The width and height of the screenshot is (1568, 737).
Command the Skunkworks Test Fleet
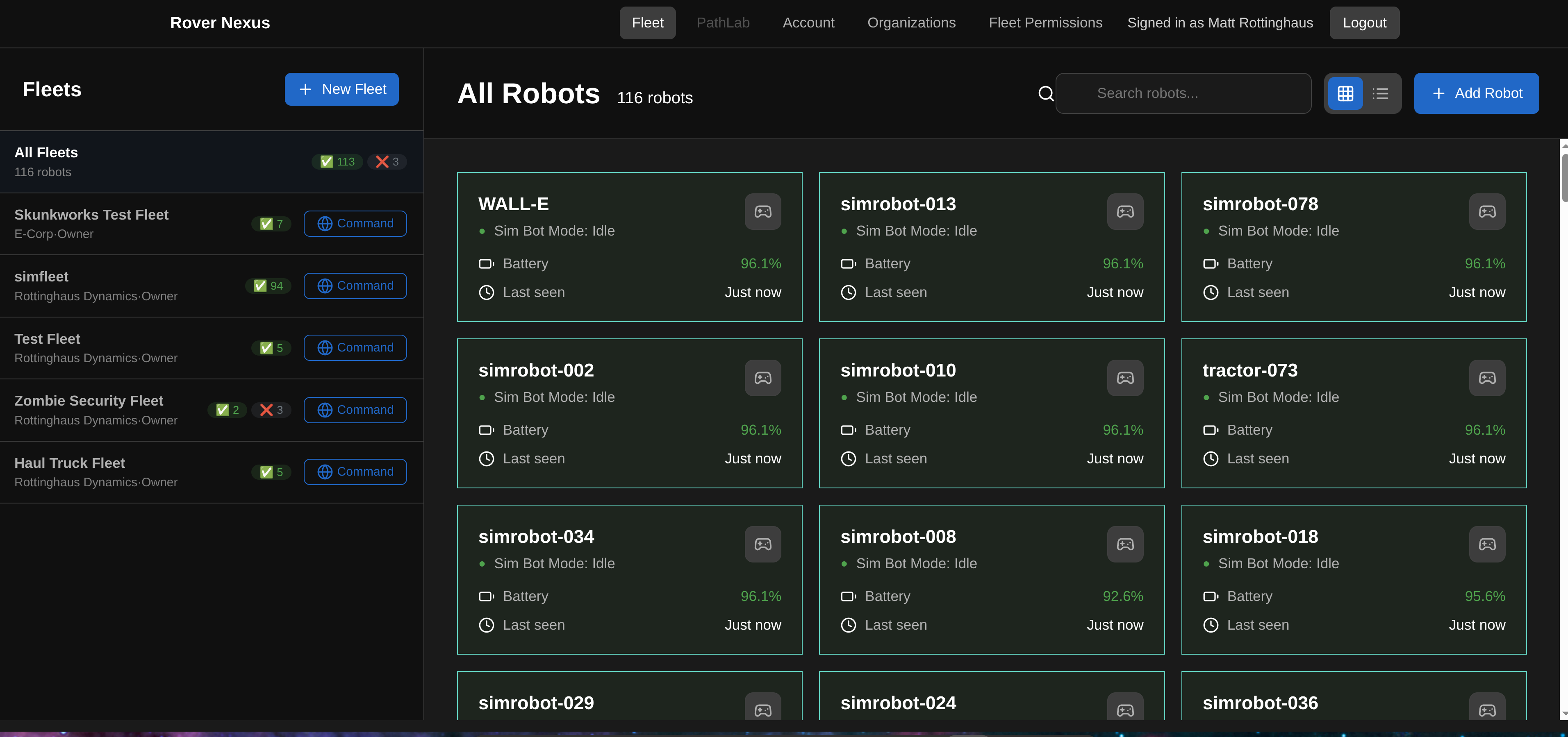click(355, 224)
